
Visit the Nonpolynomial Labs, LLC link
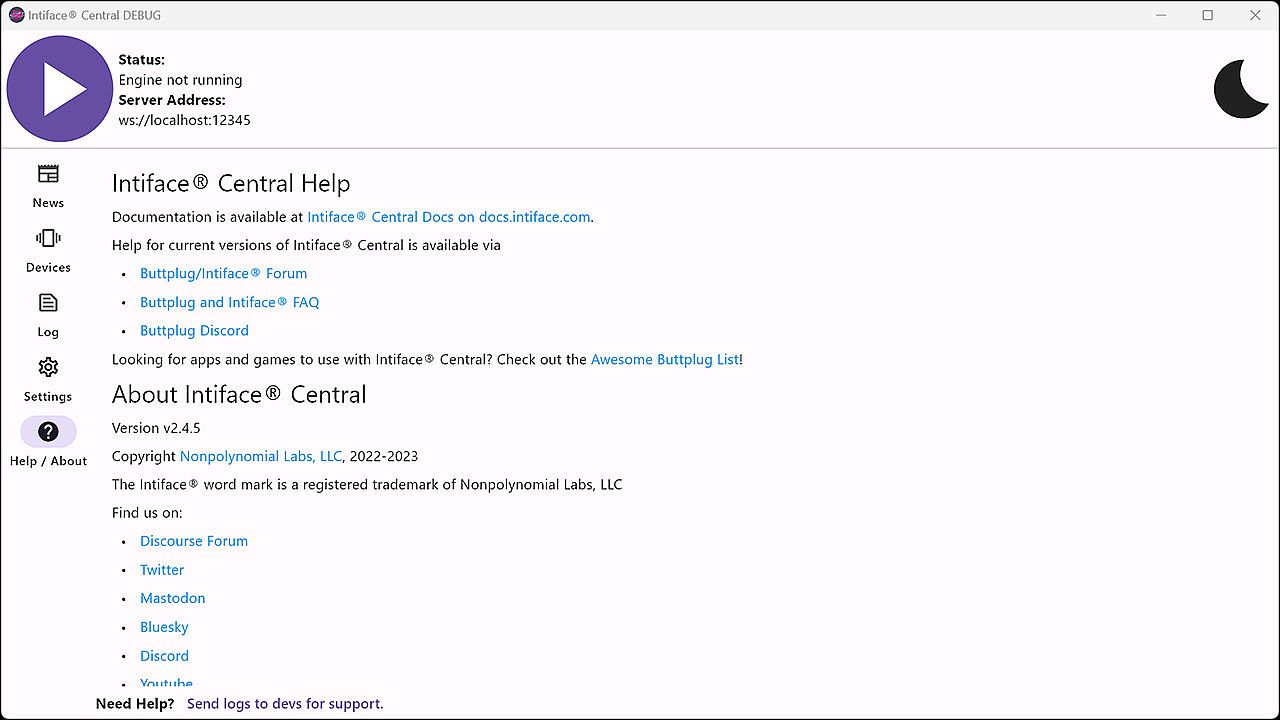tap(261, 456)
